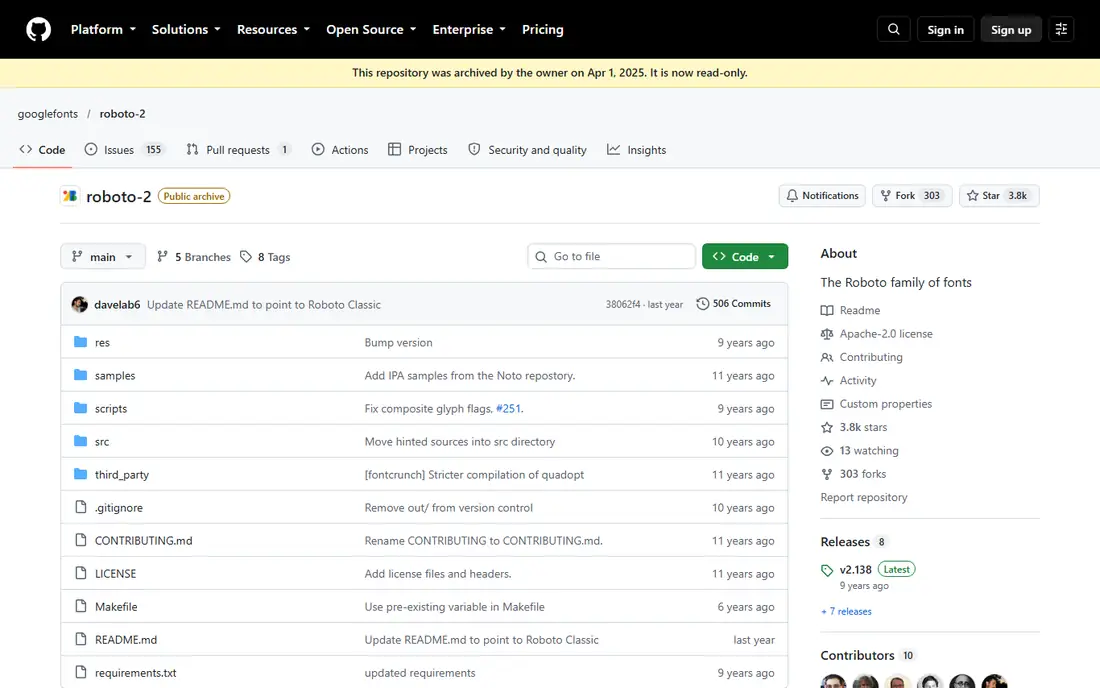1100x688 pixels.
Task: Click Report repository link
Action: tap(864, 497)
